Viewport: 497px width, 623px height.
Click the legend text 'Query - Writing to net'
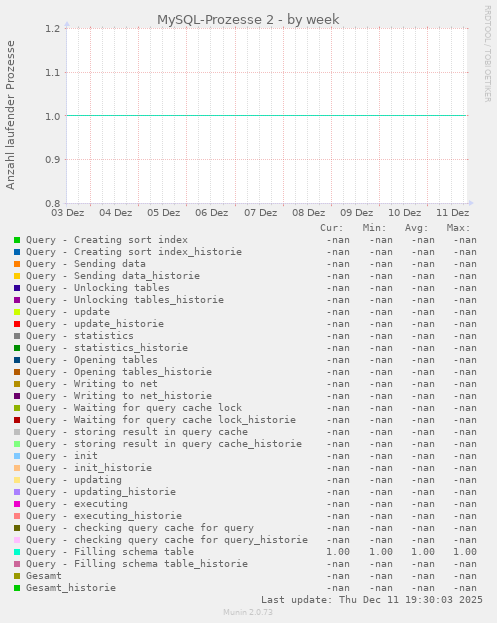pyautogui.click(x=92, y=384)
